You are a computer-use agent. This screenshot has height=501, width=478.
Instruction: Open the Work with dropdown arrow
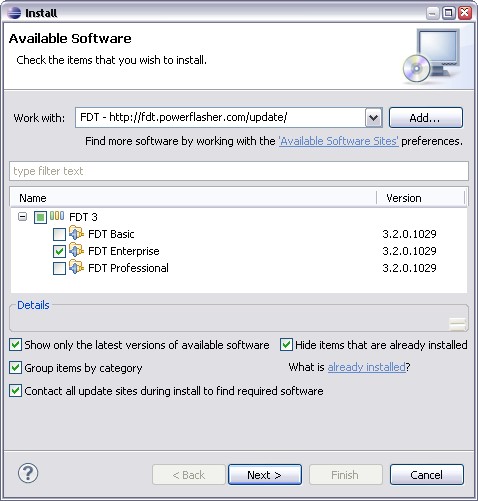tap(374, 117)
